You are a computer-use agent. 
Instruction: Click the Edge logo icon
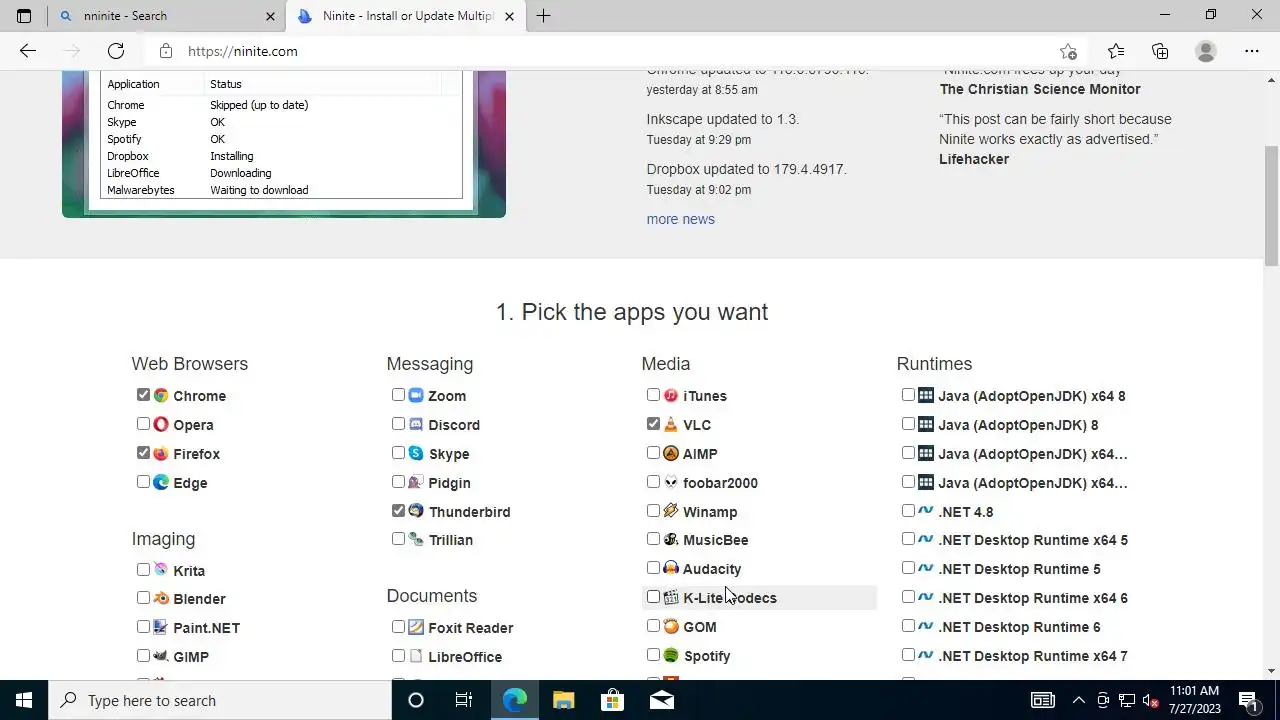point(161,483)
